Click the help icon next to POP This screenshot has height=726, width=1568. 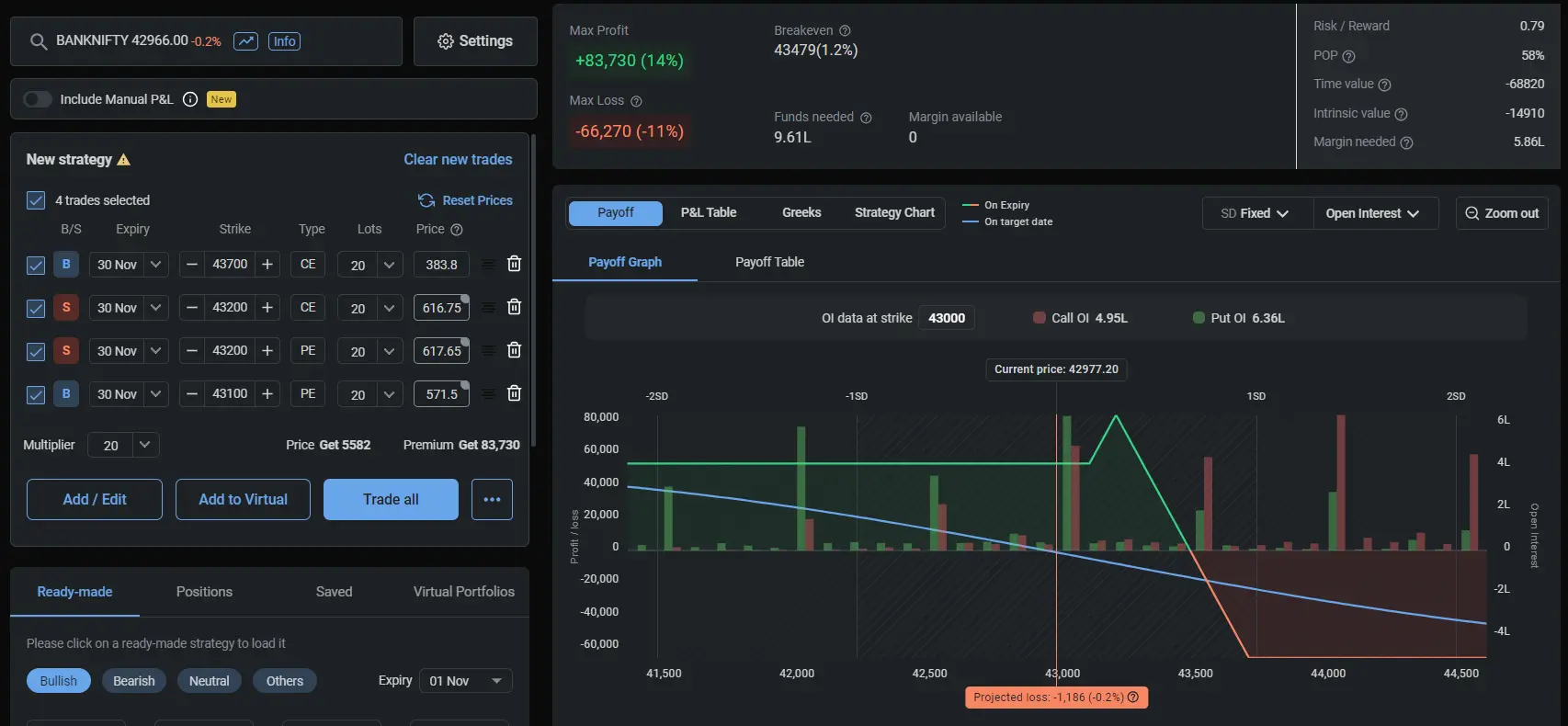tap(1349, 56)
